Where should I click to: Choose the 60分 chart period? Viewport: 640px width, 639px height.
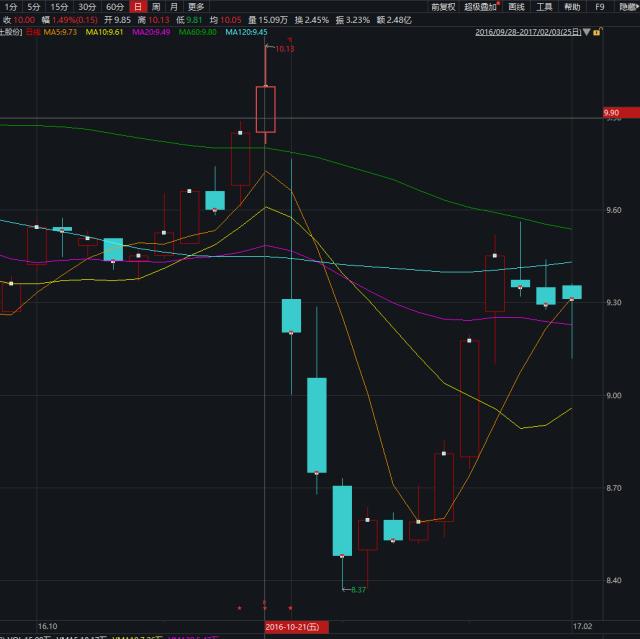pyautogui.click(x=116, y=6)
